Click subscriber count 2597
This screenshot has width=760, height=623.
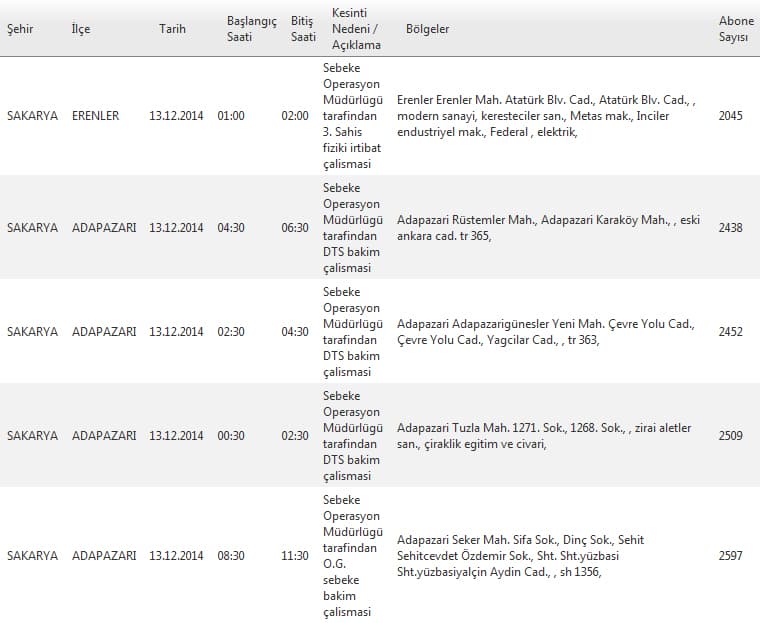(730, 556)
